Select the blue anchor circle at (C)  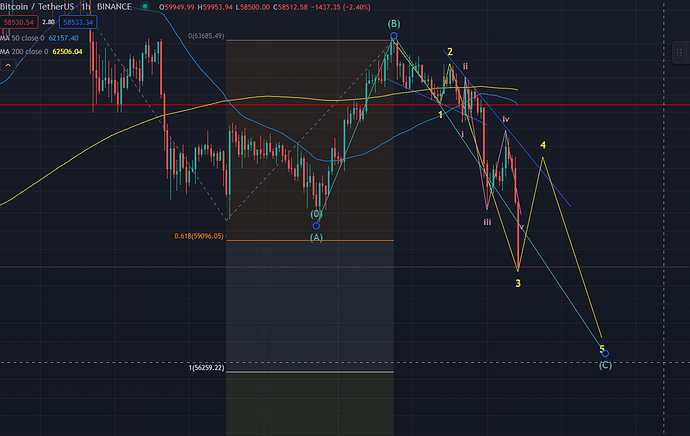pyautogui.click(x=606, y=353)
